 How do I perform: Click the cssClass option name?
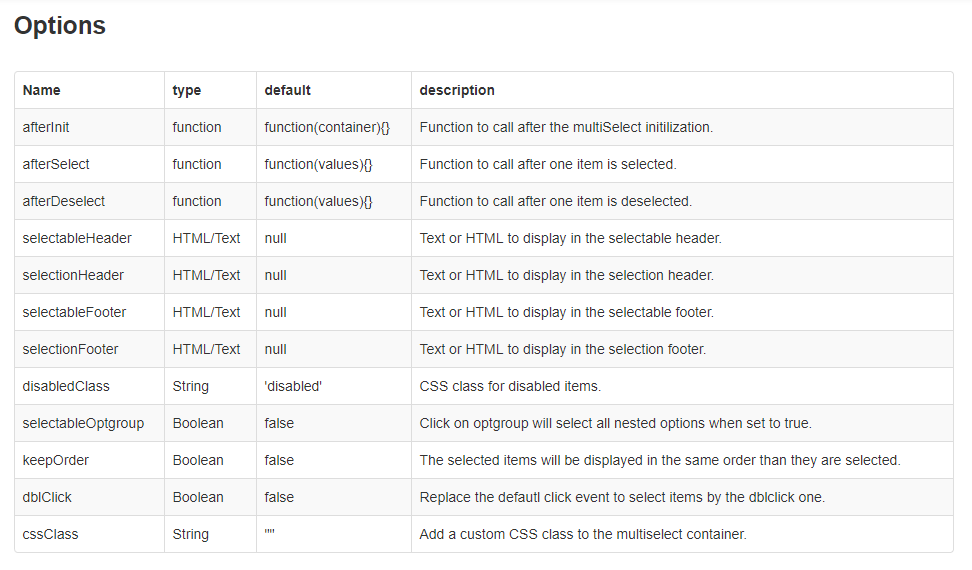click(50, 535)
